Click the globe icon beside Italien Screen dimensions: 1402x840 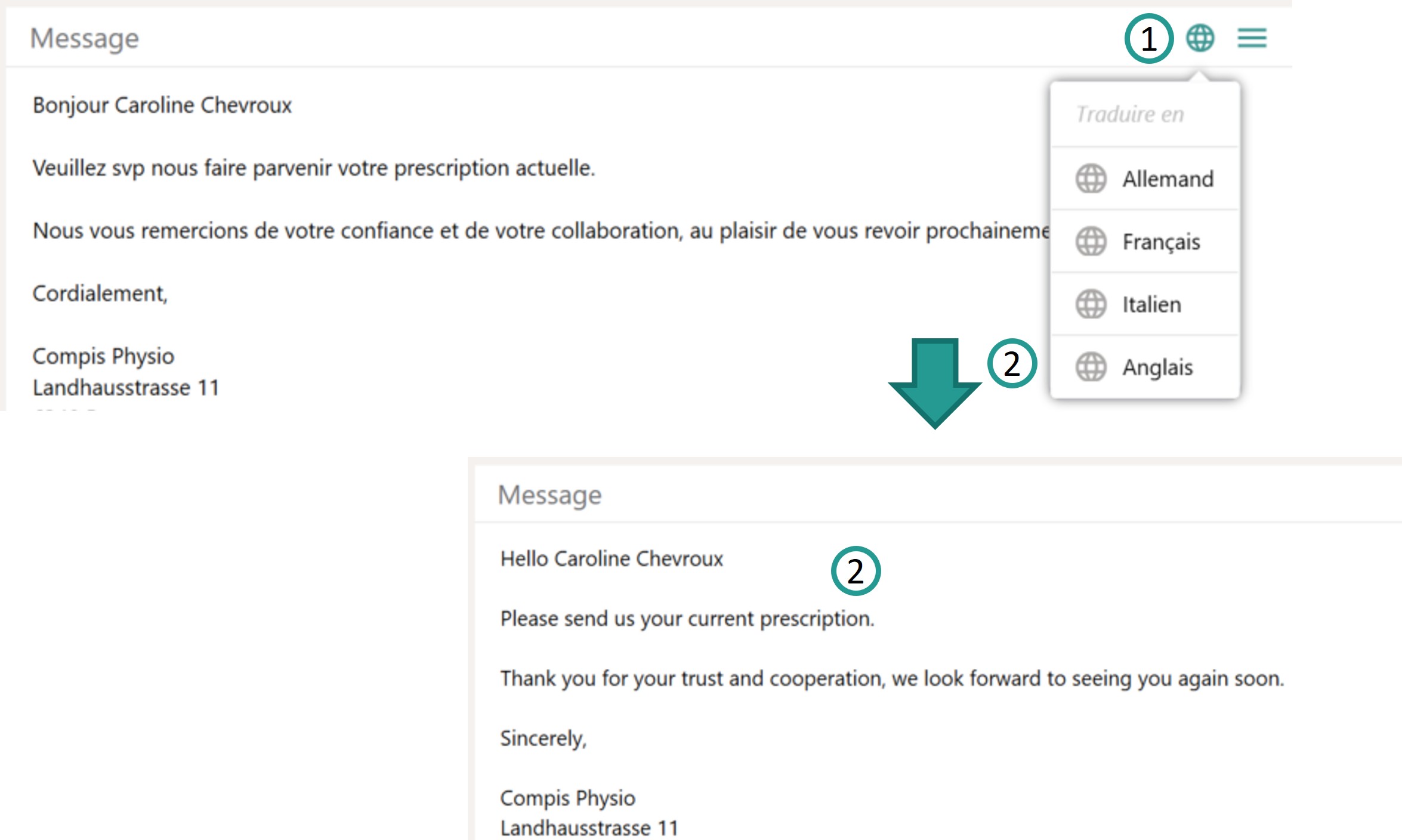point(1091,304)
